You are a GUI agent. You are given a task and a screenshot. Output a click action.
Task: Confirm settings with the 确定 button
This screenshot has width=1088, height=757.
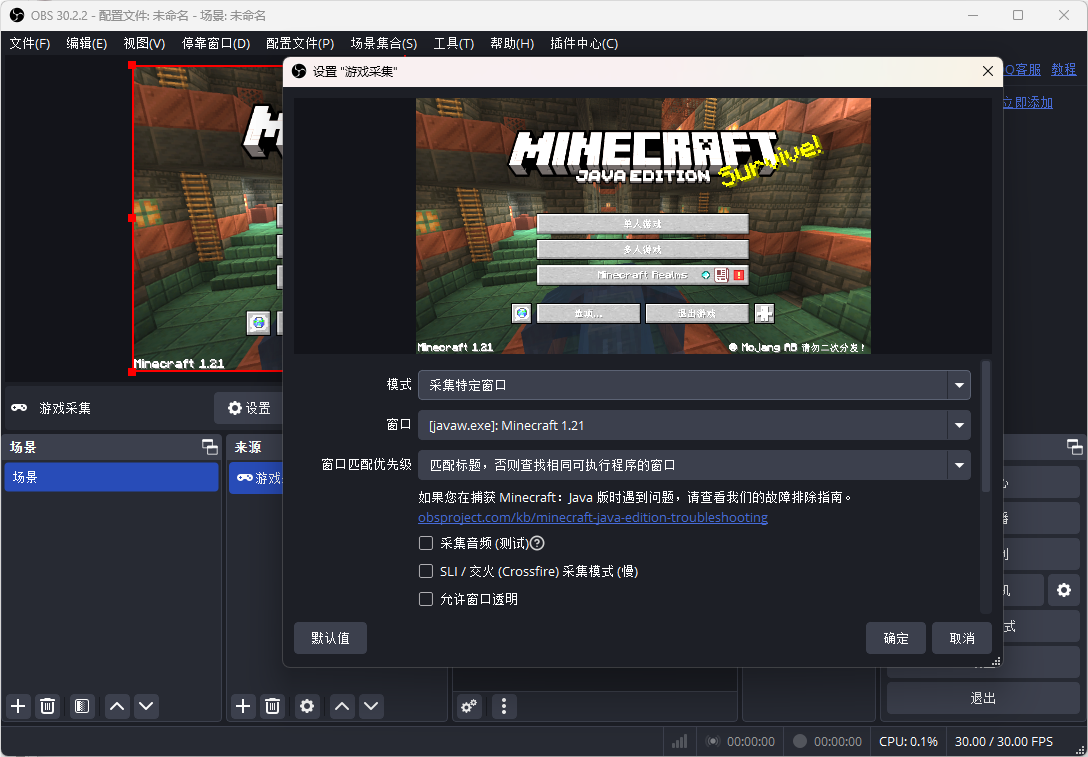pyautogui.click(x=896, y=638)
